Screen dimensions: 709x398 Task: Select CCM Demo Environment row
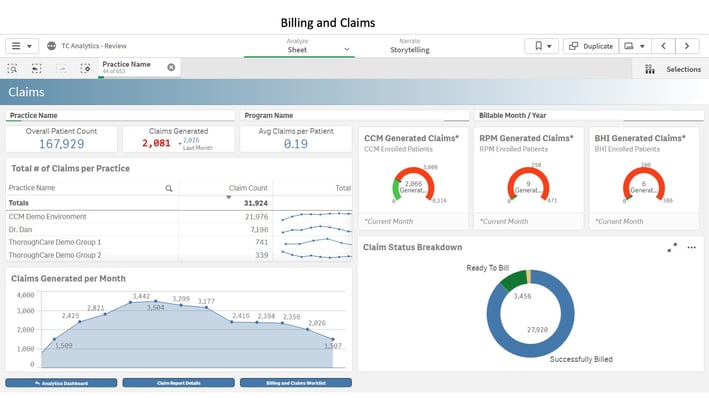click(179, 217)
